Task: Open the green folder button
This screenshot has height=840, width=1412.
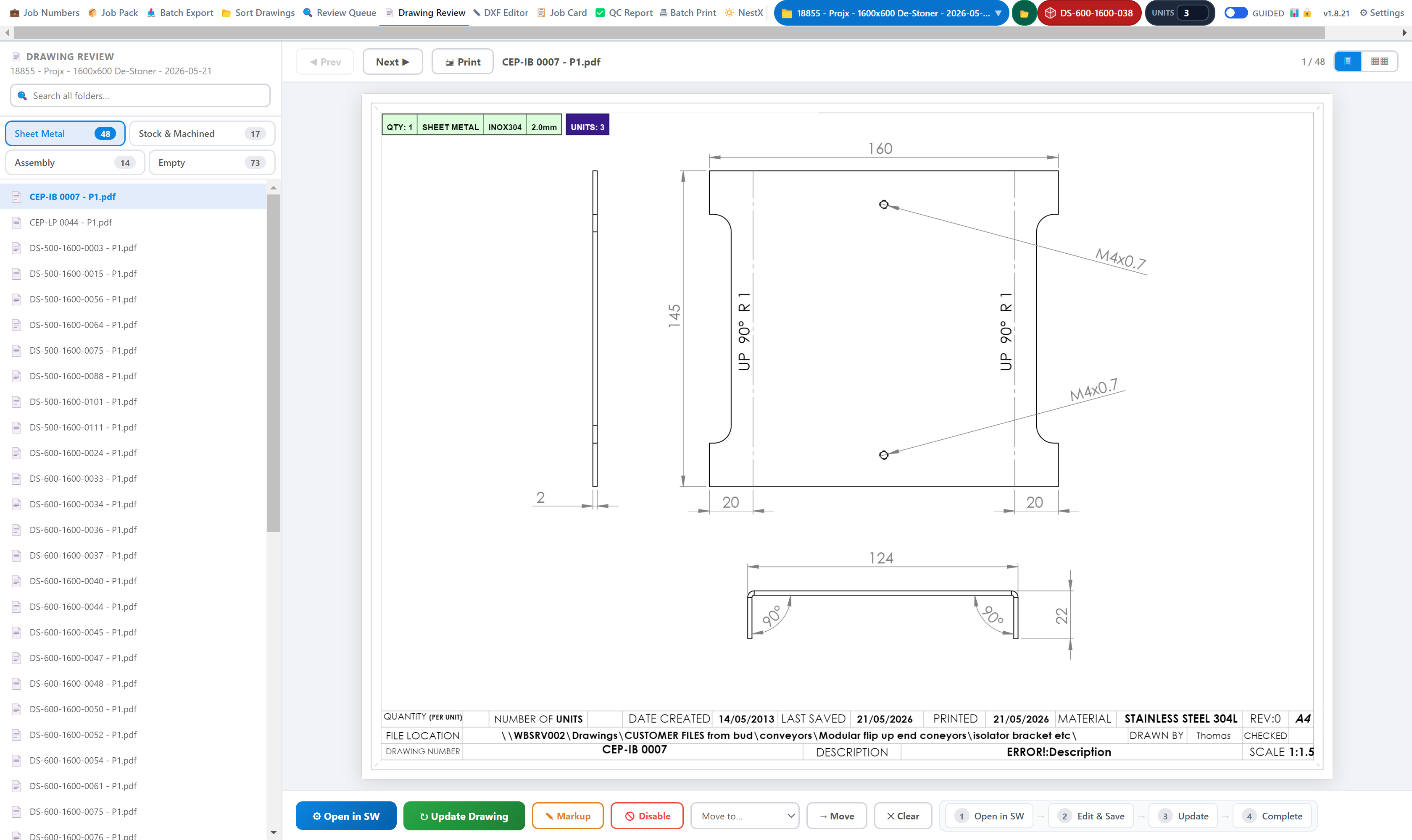Action: [x=1023, y=13]
